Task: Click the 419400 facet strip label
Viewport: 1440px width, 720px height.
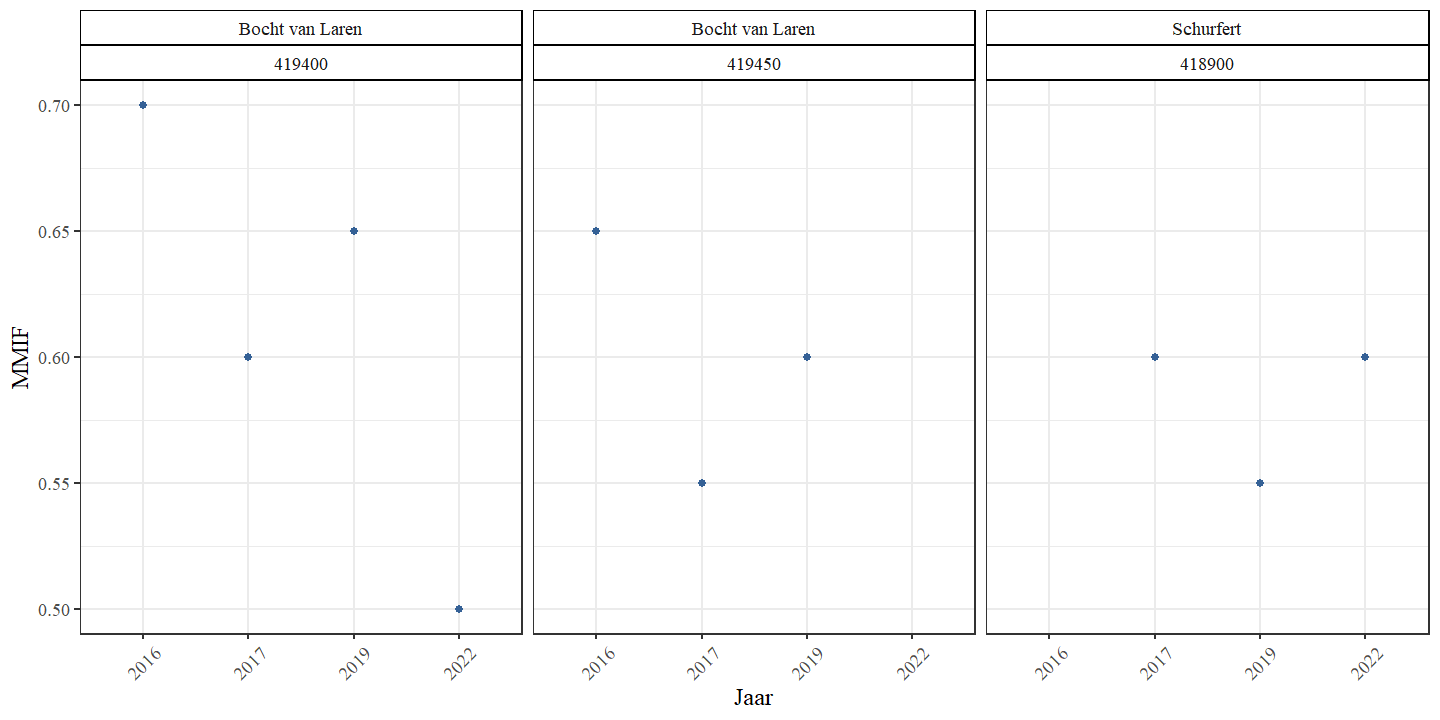Action: 300,64
